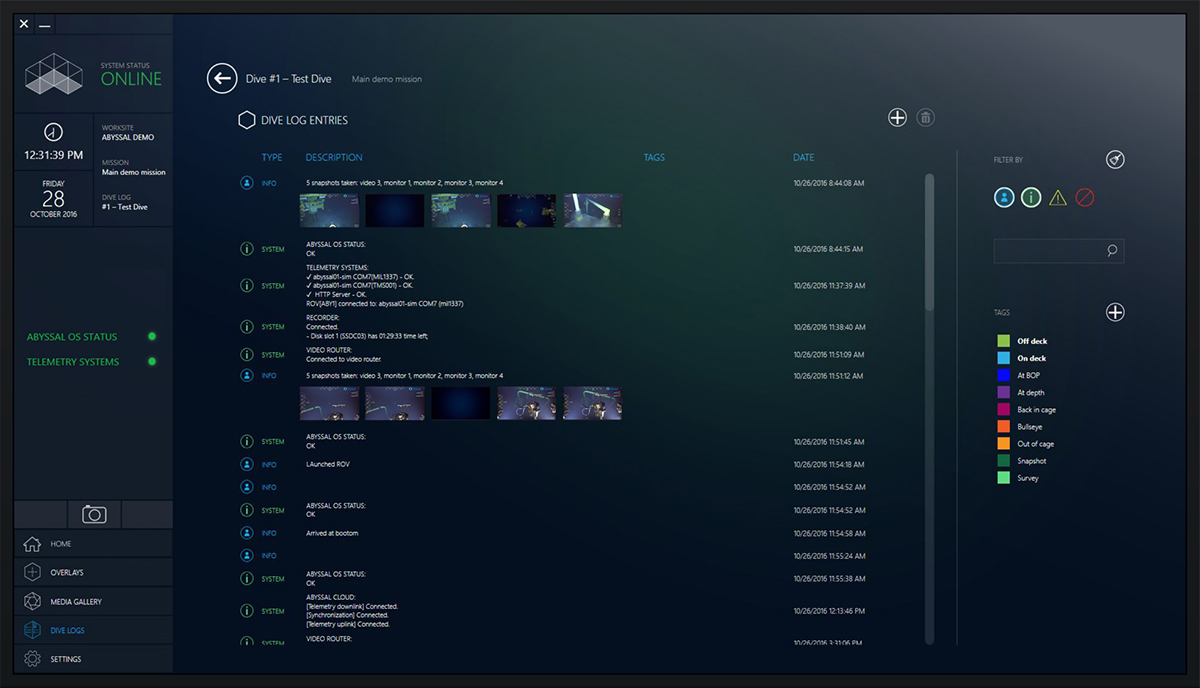Select the Off deck tag swatch

(1003, 341)
